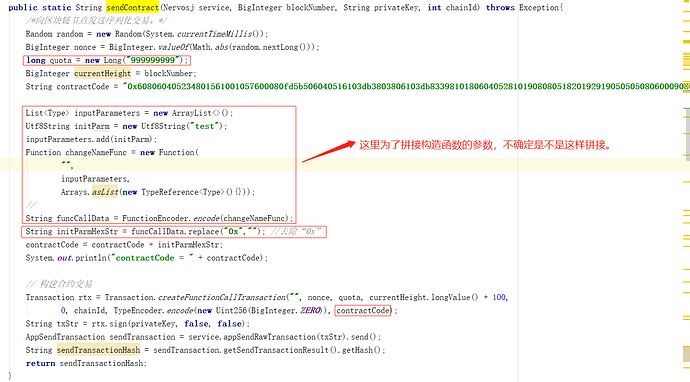
Task: Click the empty string line in the Function constructor
Action: [x=67, y=165]
